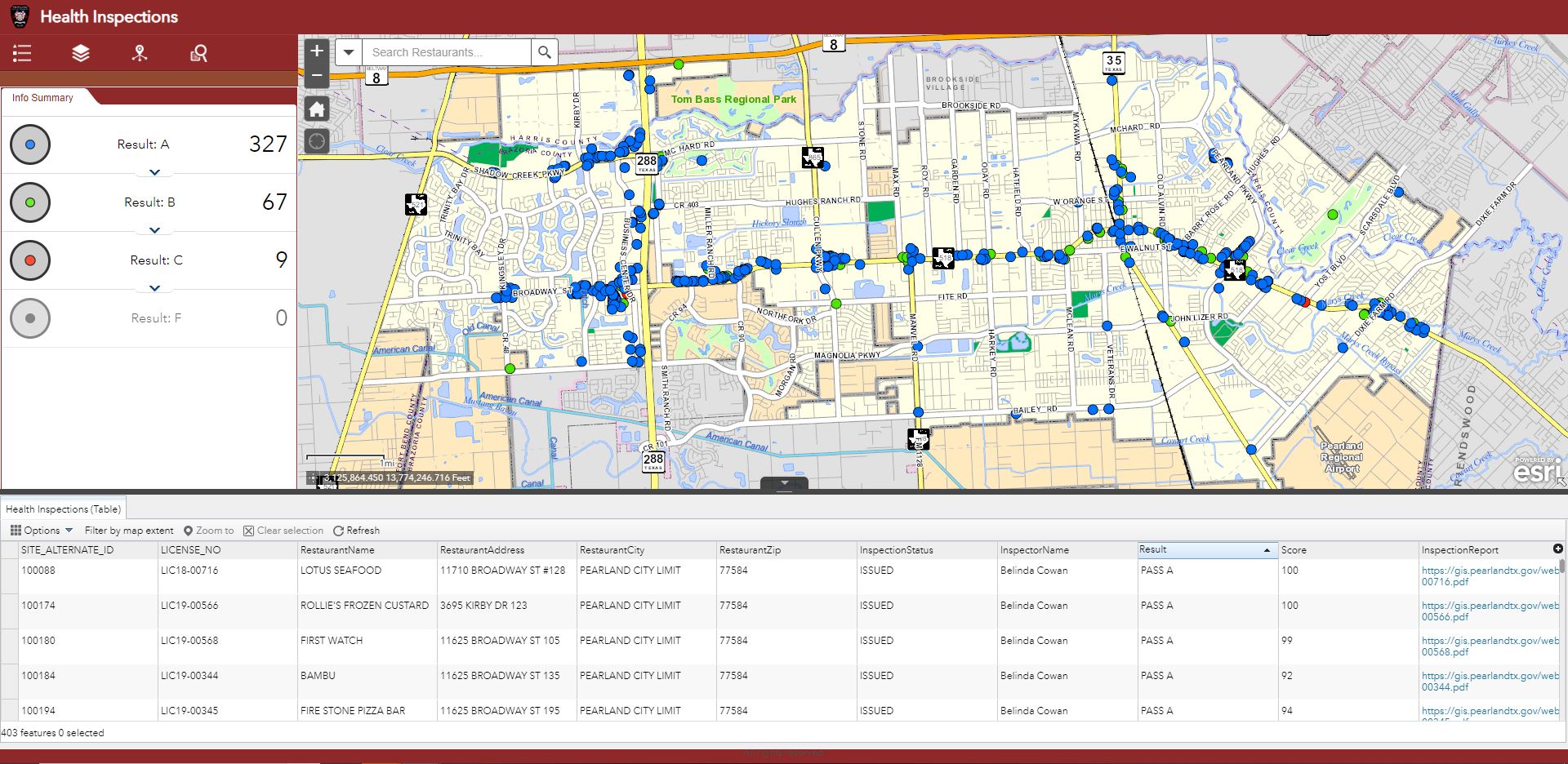Click the 327 count for Result A
This screenshot has width=1568, height=764.
pyautogui.click(x=268, y=144)
